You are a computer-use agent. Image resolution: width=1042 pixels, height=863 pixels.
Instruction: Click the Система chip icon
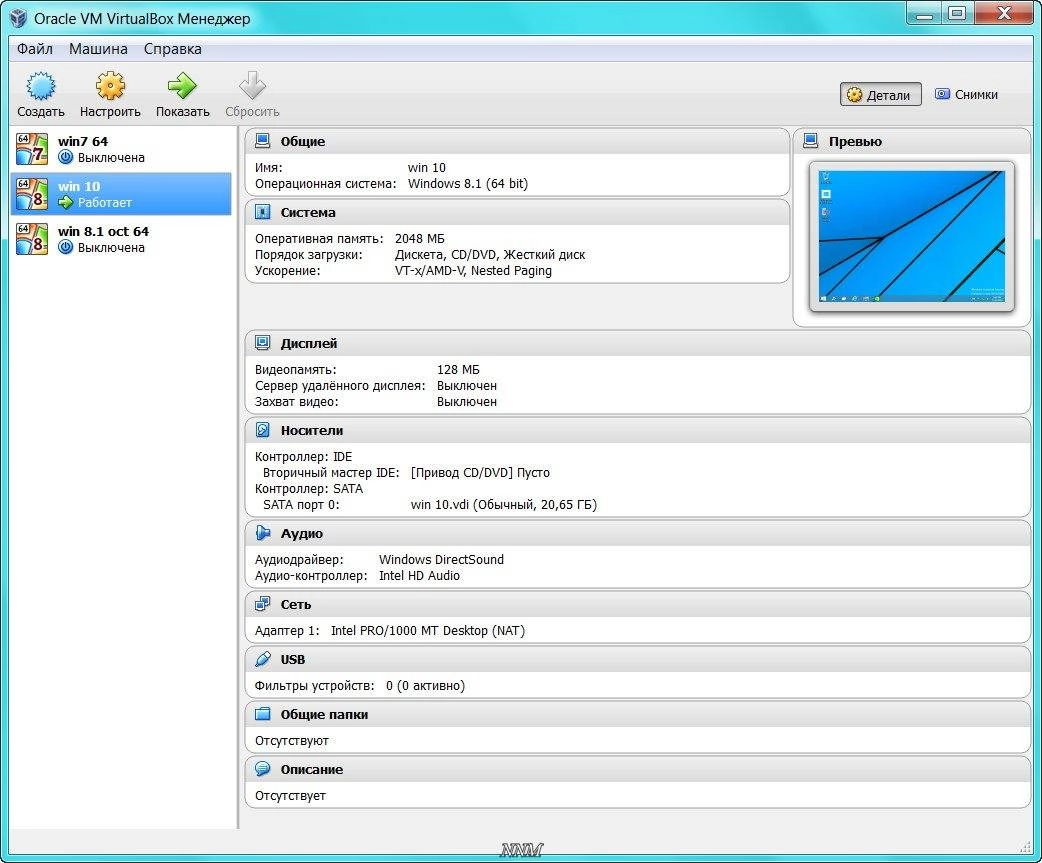(262, 212)
